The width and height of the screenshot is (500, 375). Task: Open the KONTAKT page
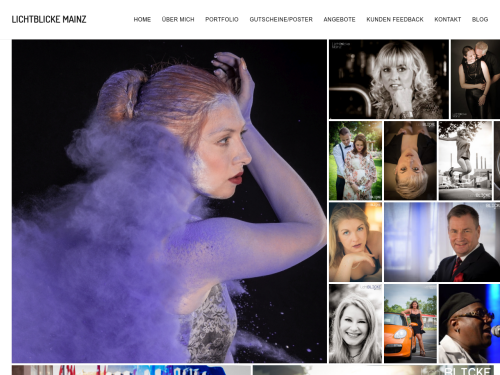point(448,20)
